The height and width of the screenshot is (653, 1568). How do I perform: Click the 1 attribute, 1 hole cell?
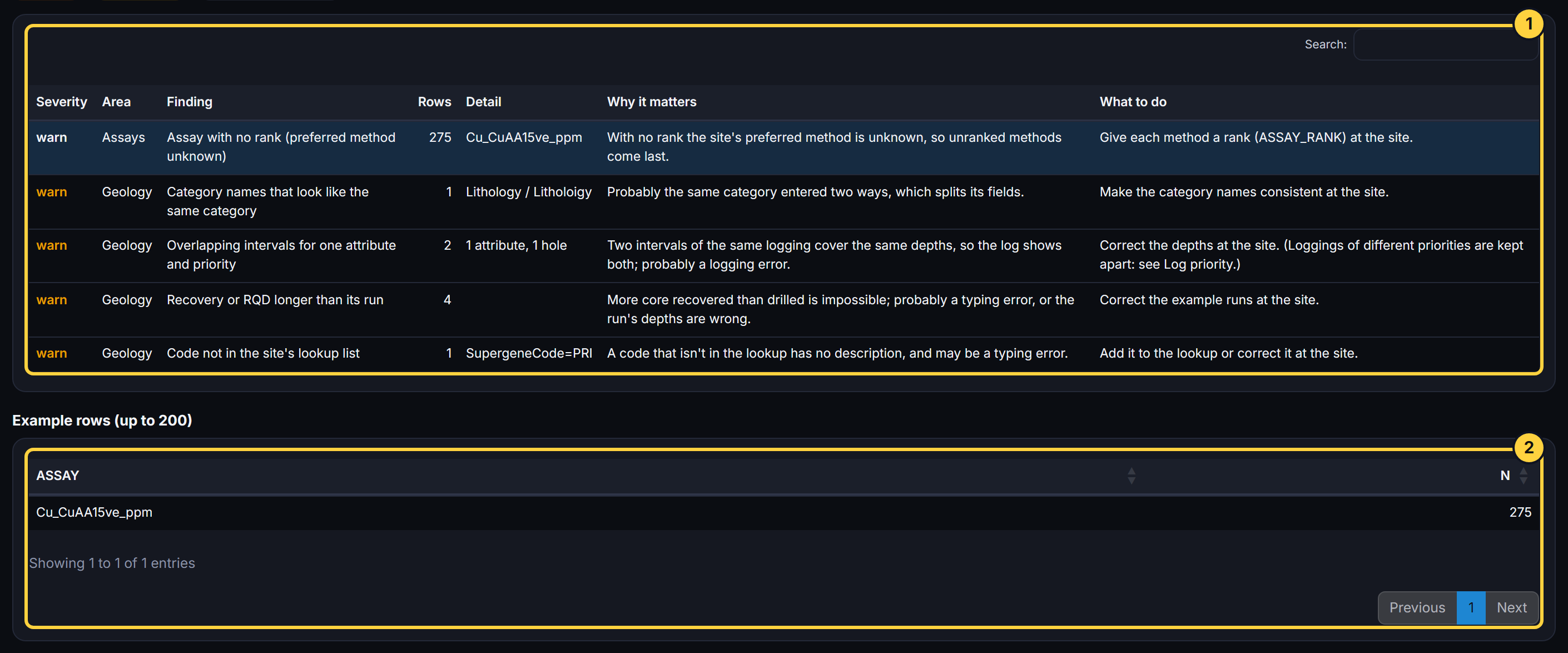[516, 245]
